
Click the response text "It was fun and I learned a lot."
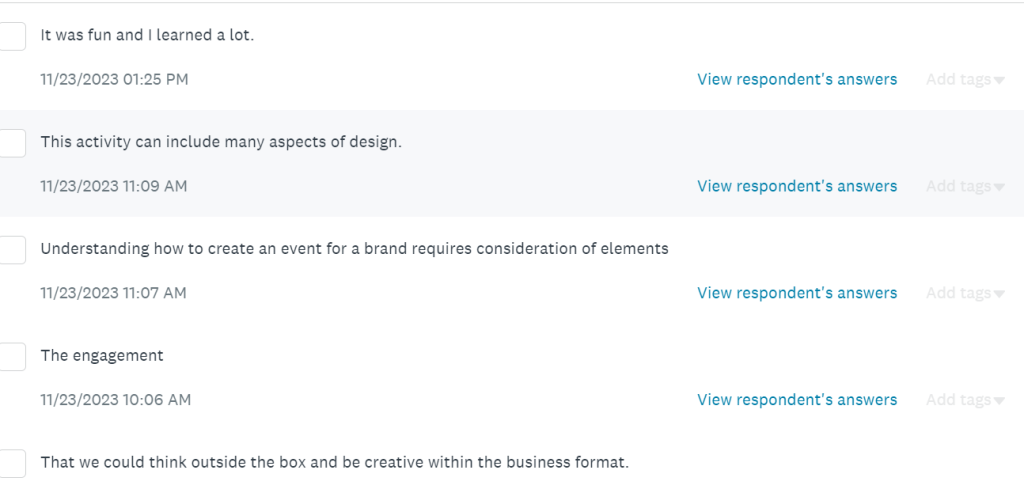(x=147, y=35)
